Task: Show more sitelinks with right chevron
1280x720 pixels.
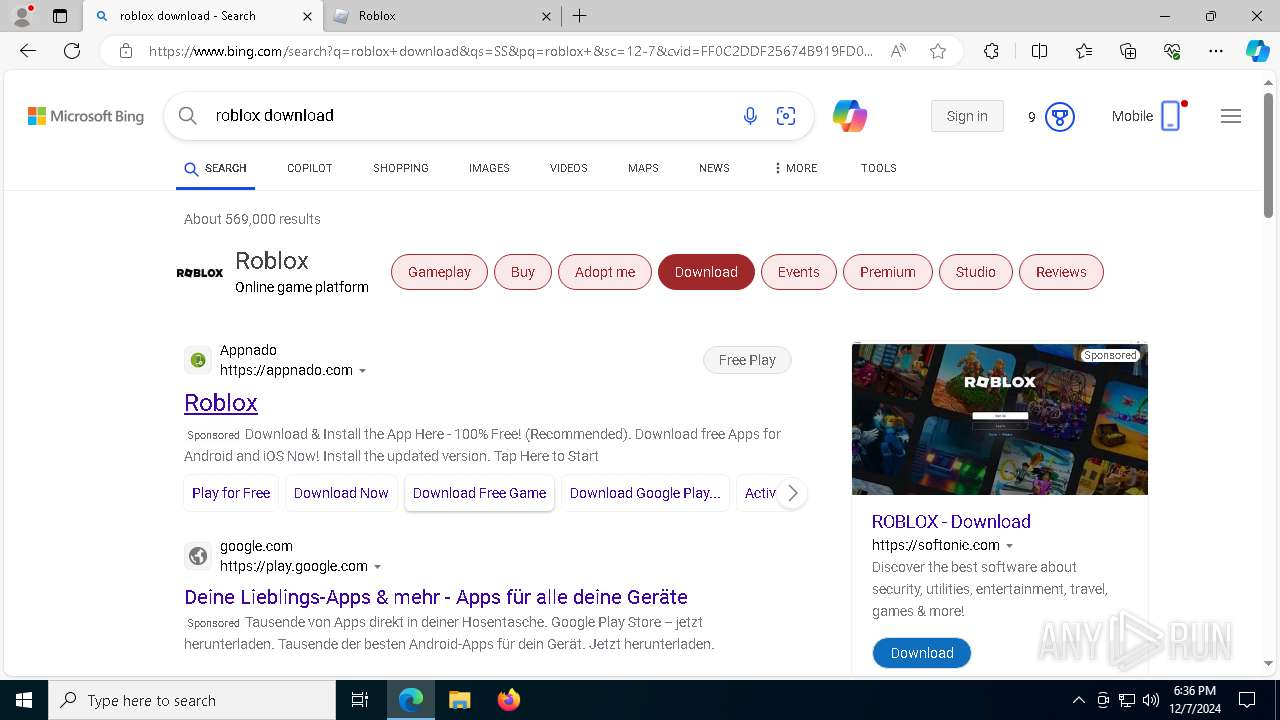Action: coord(792,493)
